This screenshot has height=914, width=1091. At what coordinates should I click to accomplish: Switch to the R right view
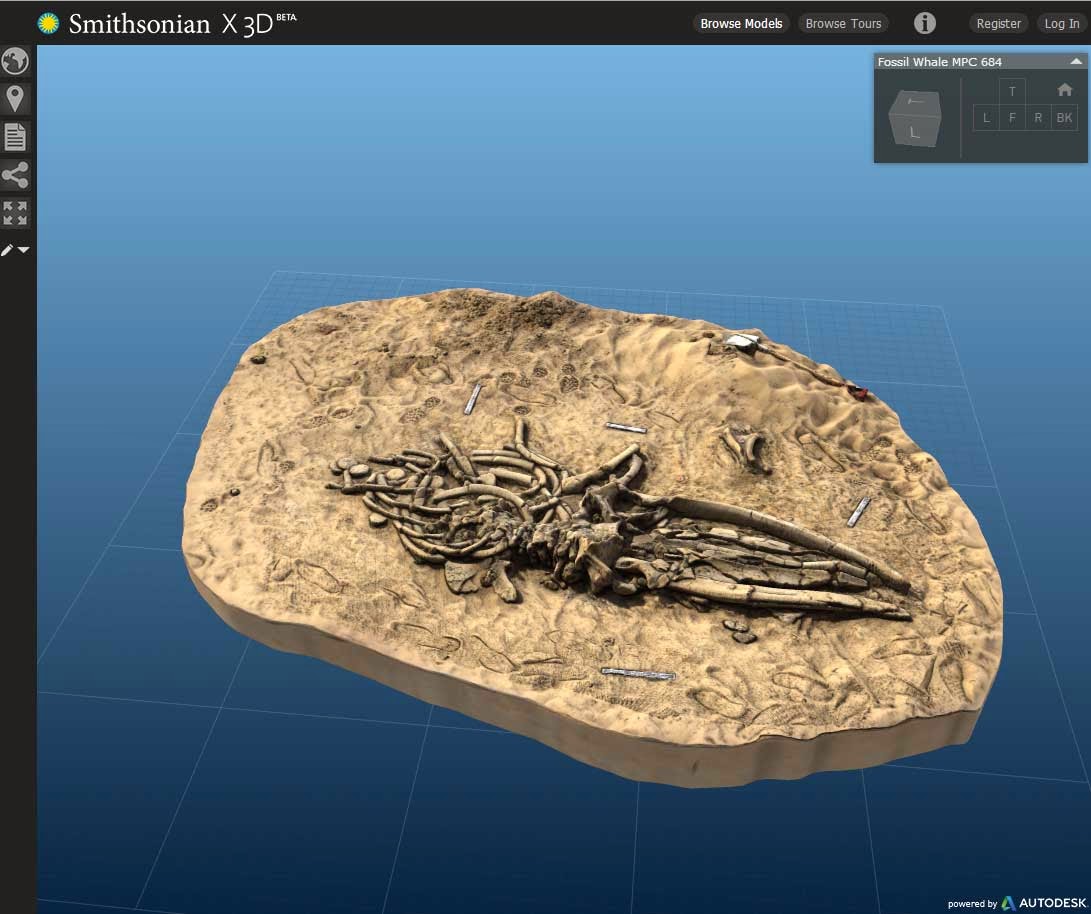click(x=1038, y=118)
